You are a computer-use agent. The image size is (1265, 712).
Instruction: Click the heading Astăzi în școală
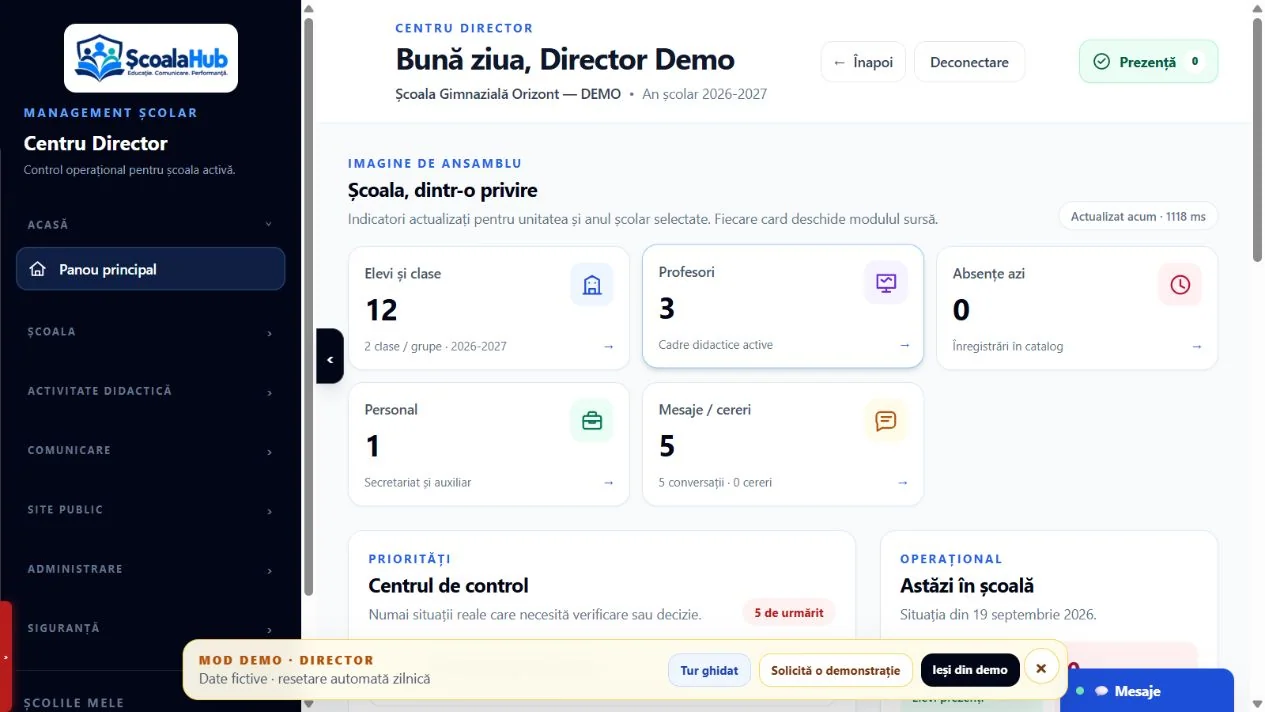967,586
